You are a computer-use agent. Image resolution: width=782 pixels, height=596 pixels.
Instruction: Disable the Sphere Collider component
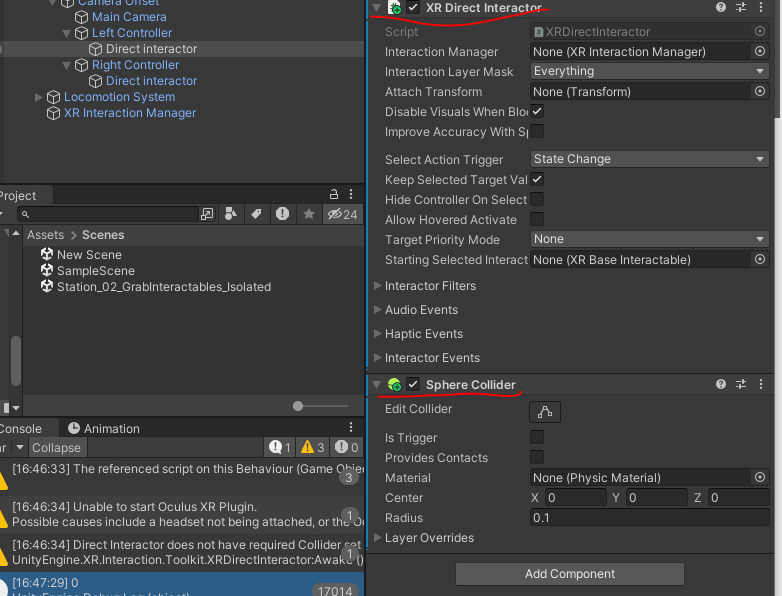[x=413, y=384]
